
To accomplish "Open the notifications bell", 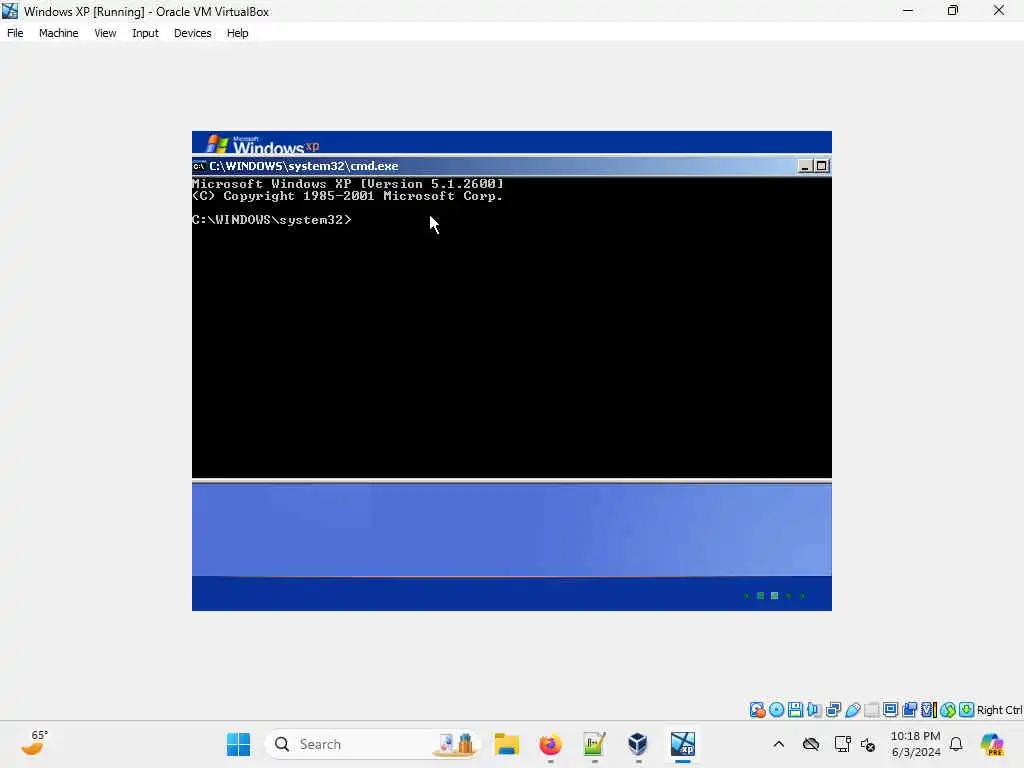I will click(956, 744).
